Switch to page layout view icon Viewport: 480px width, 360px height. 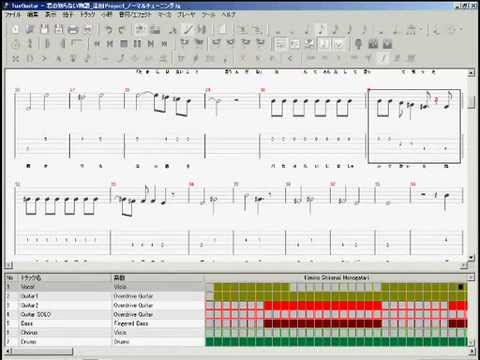(281, 44)
